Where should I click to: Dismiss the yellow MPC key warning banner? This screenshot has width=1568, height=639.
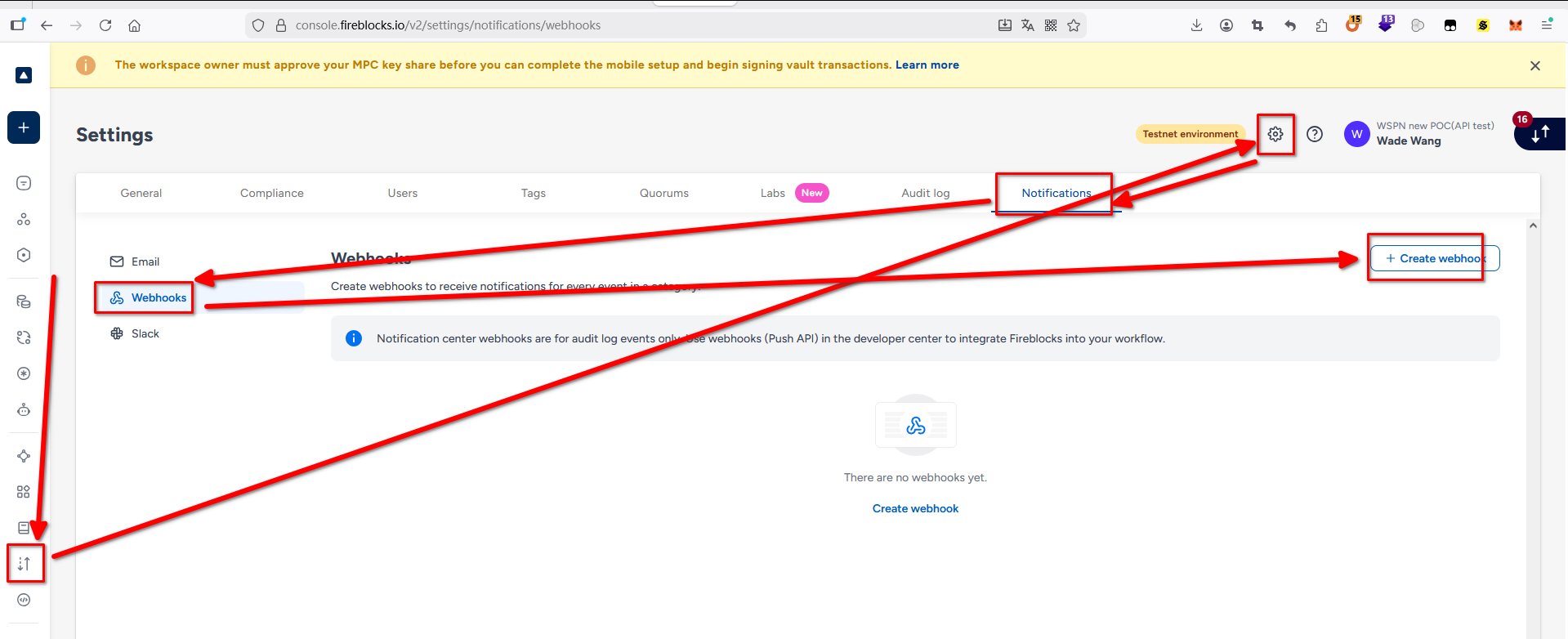point(1534,65)
